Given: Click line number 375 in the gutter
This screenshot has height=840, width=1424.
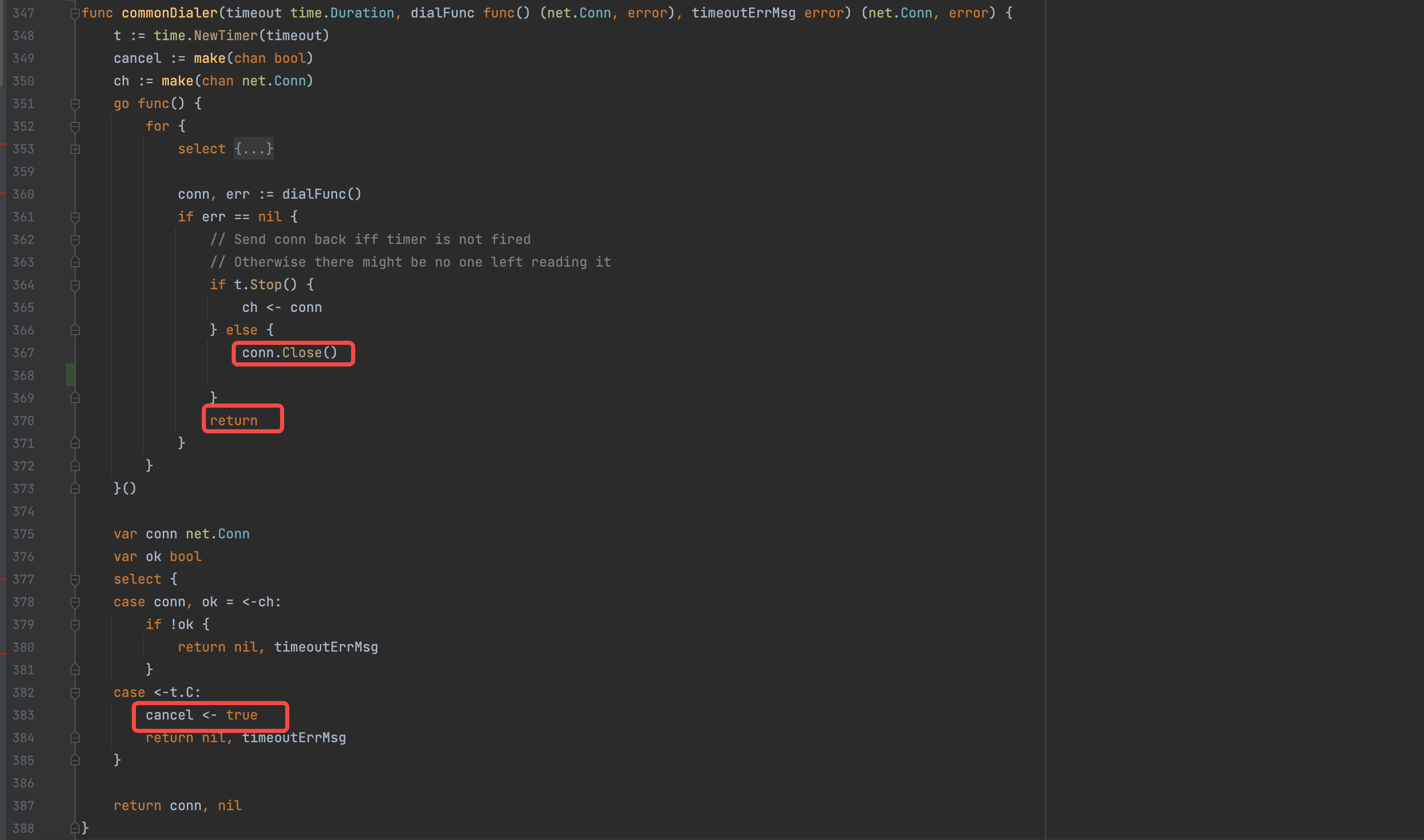Looking at the screenshot, I should [23, 534].
